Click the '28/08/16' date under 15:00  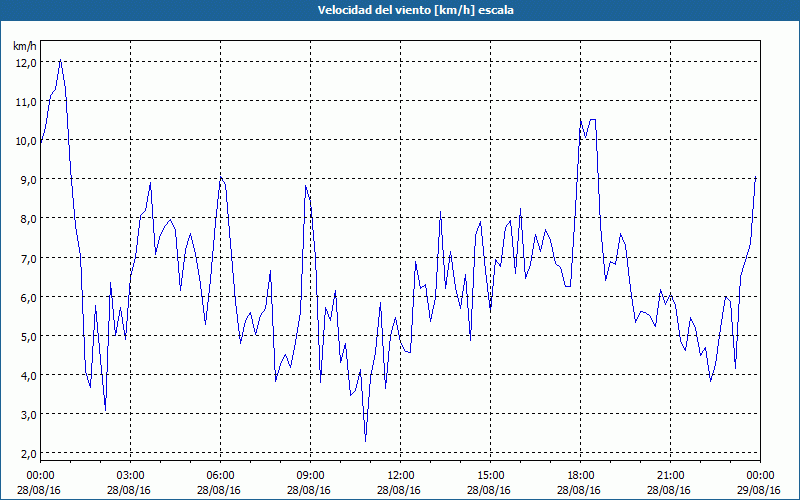(x=489, y=490)
